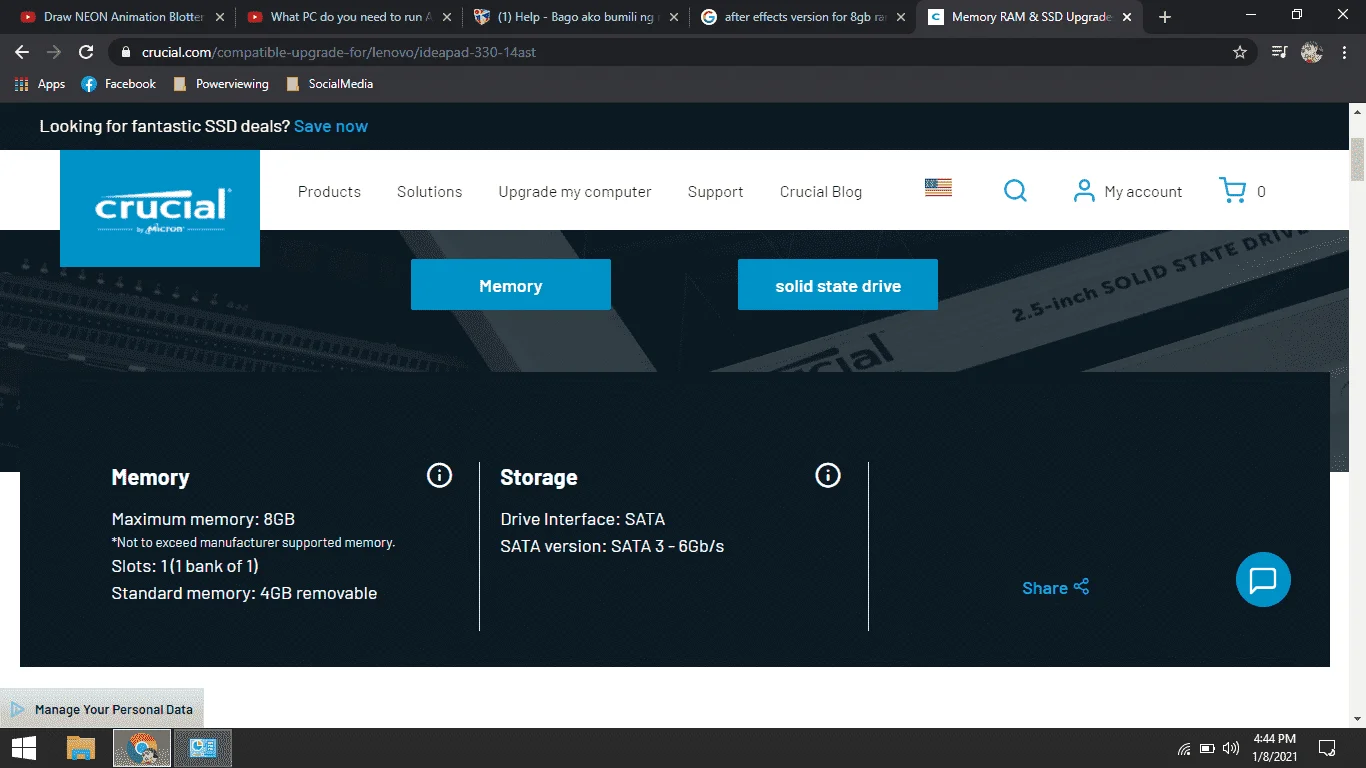The image size is (1366, 768).
Task: Click the Chrome taskbar icon
Action: click(x=143, y=748)
